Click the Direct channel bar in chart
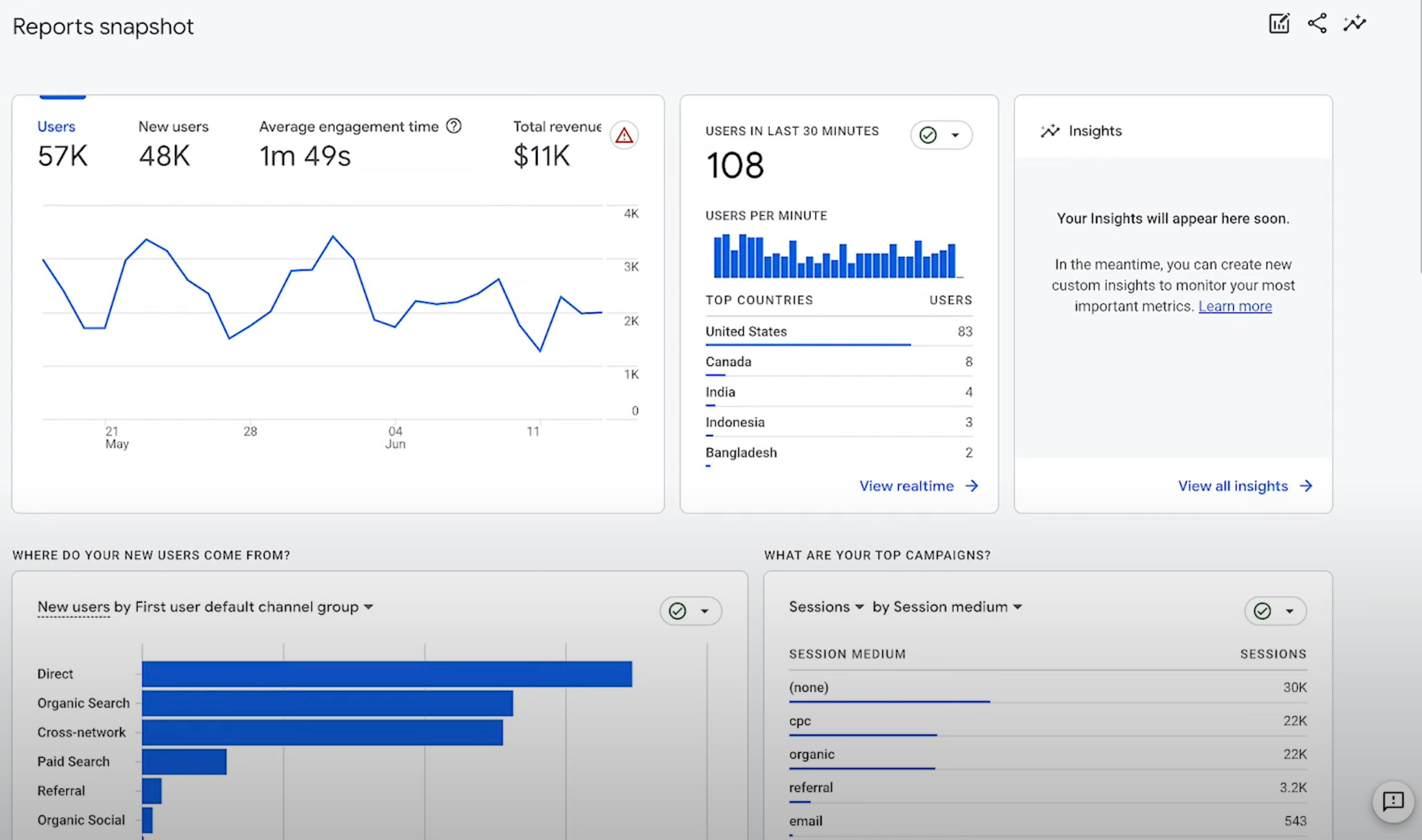The height and width of the screenshot is (840, 1422). coord(387,674)
